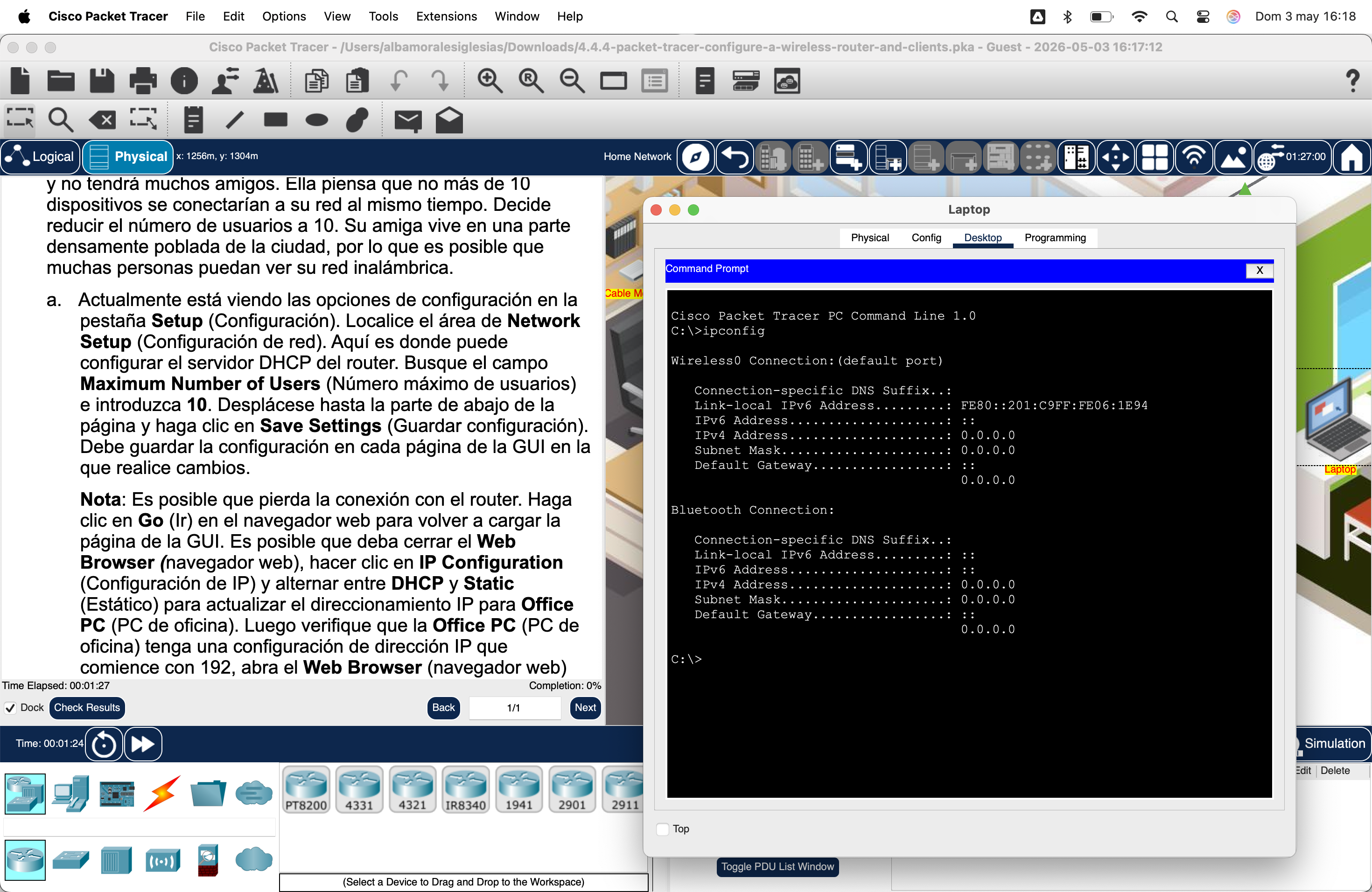This screenshot has height=892, width=1372.
Task: Switch to Simulation mode
Action: pyautogui.click(x=1334, y=743)
